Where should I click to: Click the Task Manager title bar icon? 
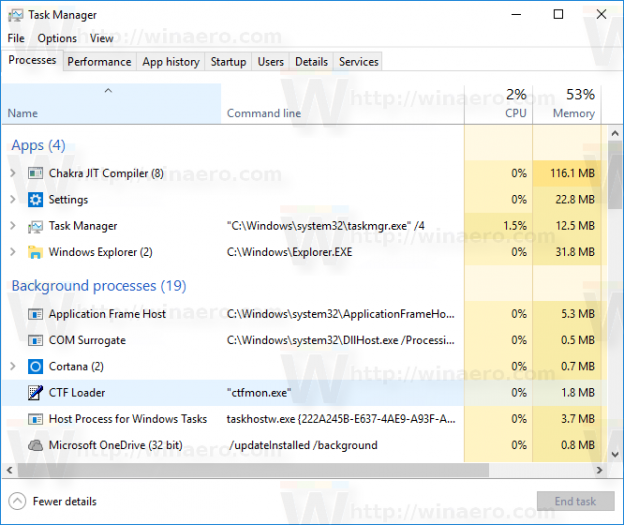tap(16, 15)
